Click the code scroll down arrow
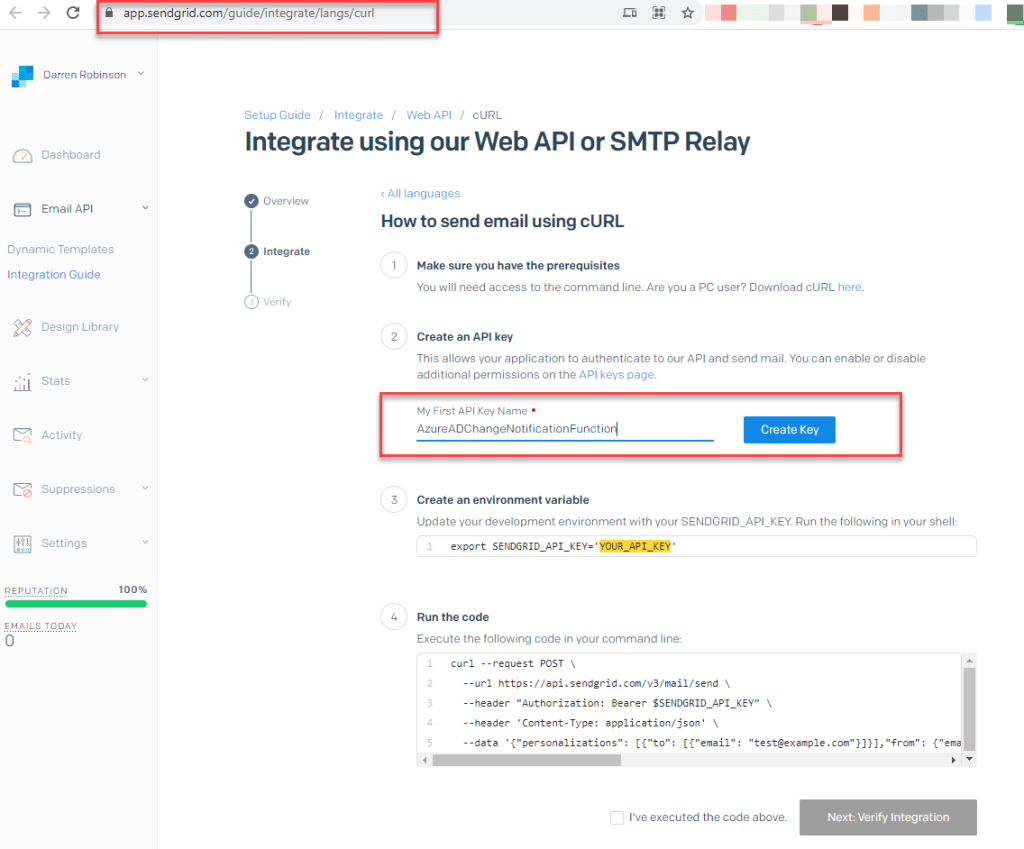Screen dimensions: 1024x849 pos(969,759)
